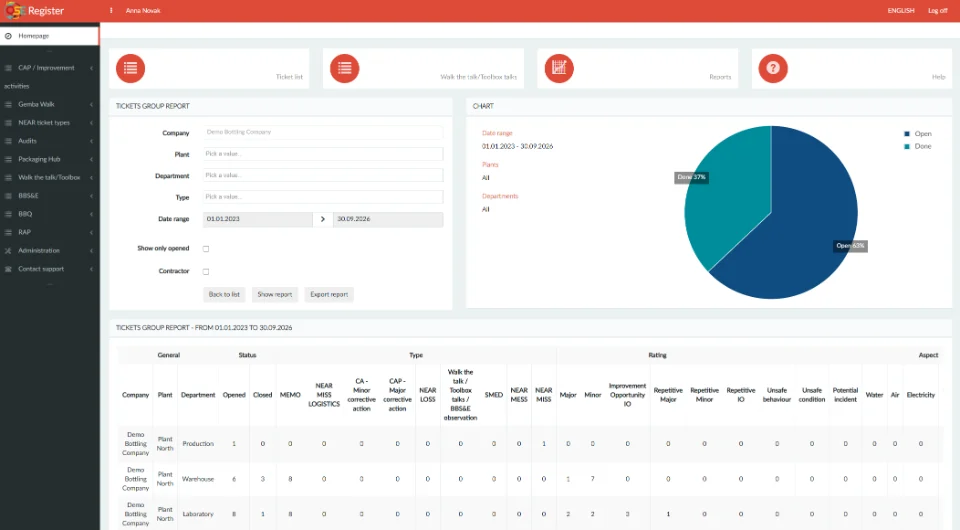
Task: Click the Audits list icon
Action: (8, 141)
